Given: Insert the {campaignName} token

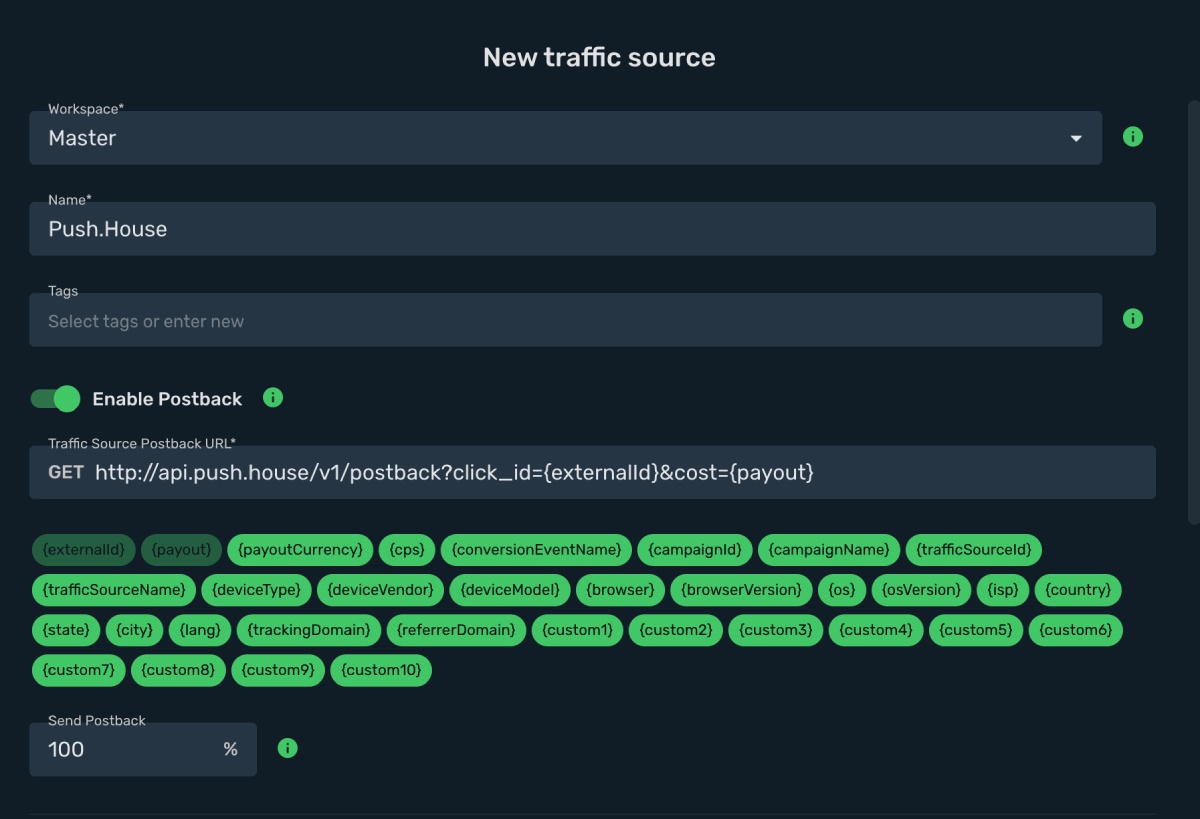Looking at the screenshot, I should coord(829,550).
